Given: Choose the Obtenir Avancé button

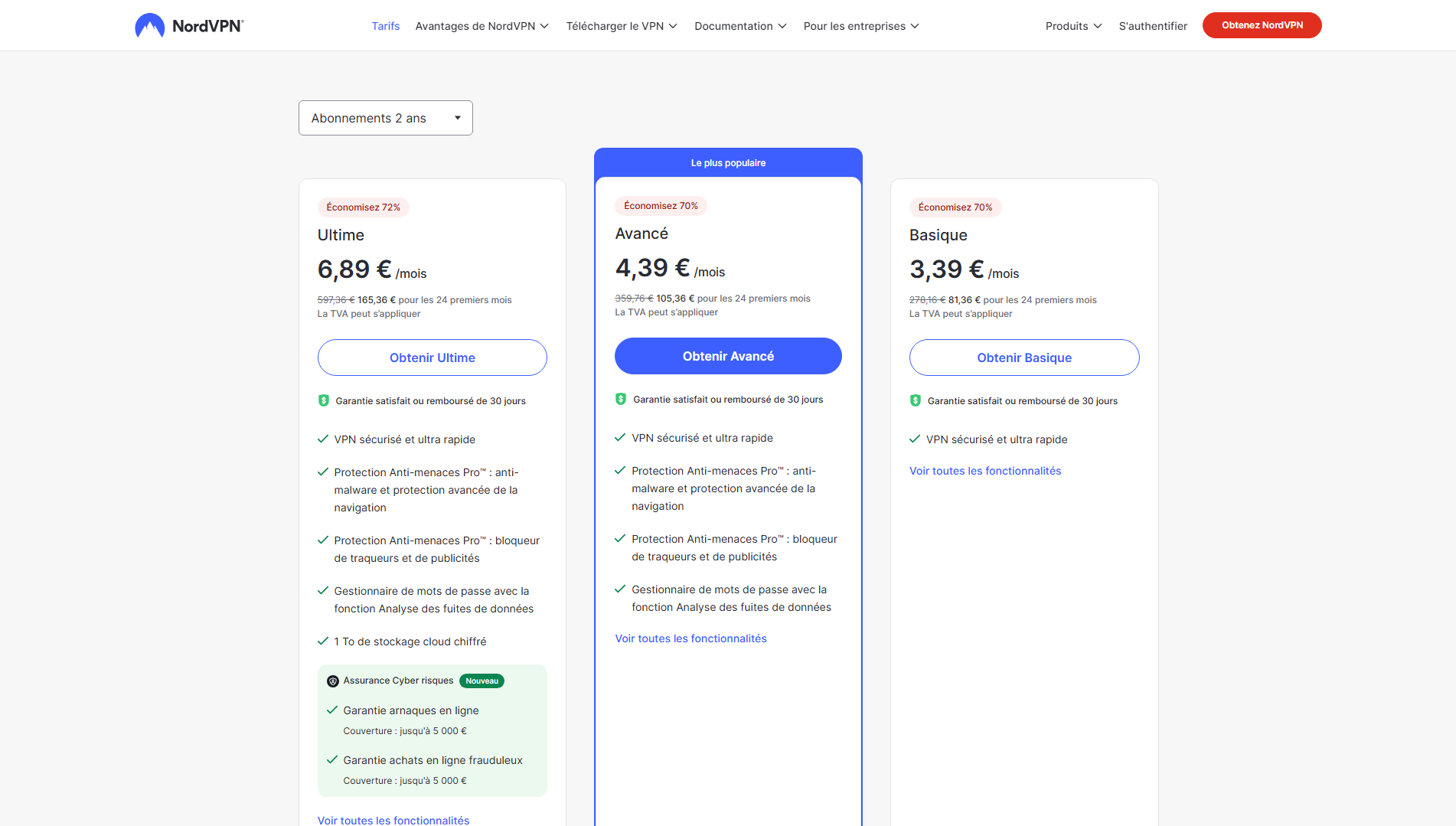Looking at the screenshot, I should point(728,356).
